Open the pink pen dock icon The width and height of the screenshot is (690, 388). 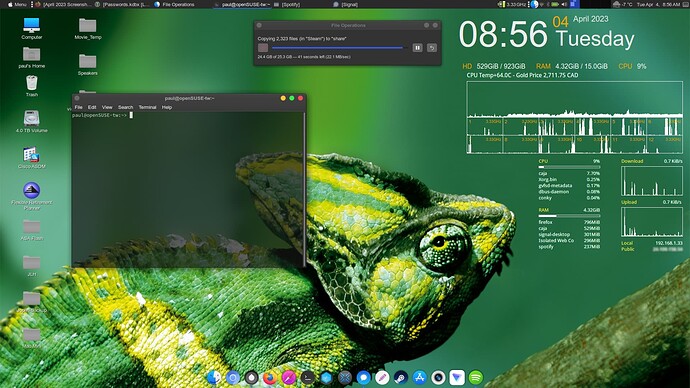[289, 377]
